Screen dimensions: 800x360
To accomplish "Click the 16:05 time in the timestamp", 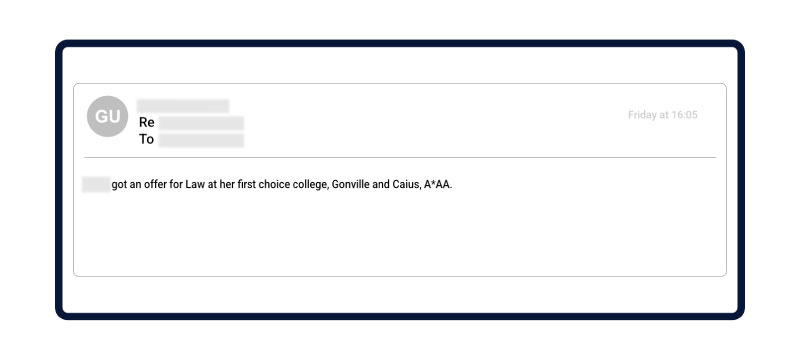I will click(x=684, y=115).
